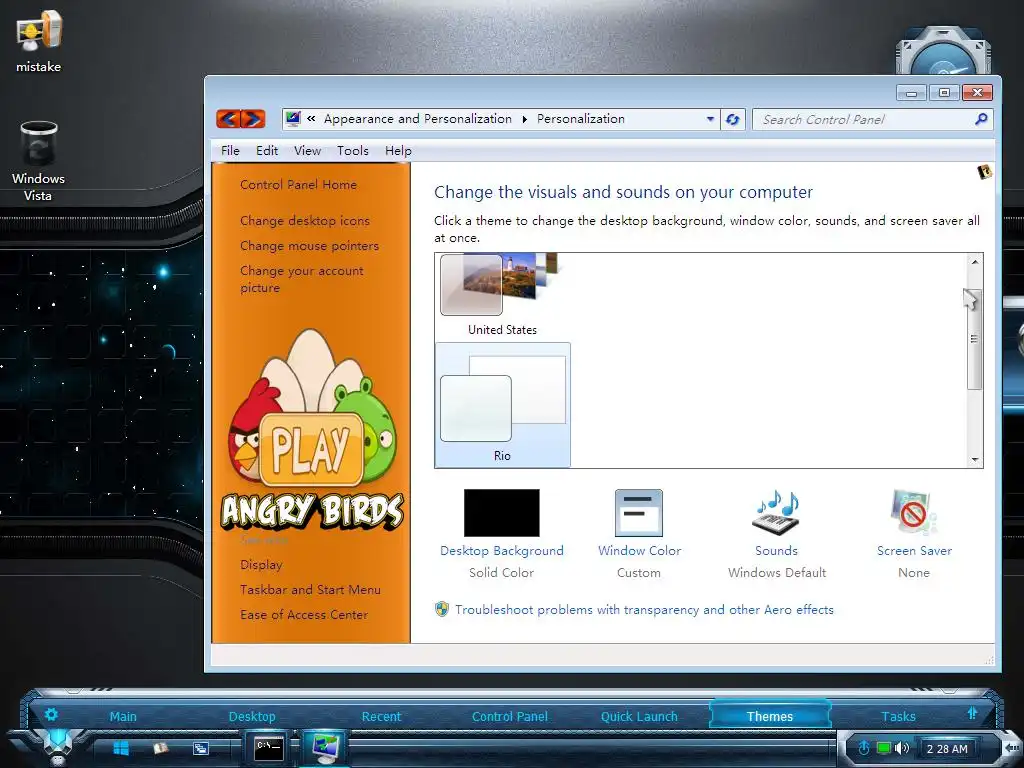The height and width of the screenshot is (768, 1024).
Task: Click the Angry Birds Play button
Action: click(312, 449)
